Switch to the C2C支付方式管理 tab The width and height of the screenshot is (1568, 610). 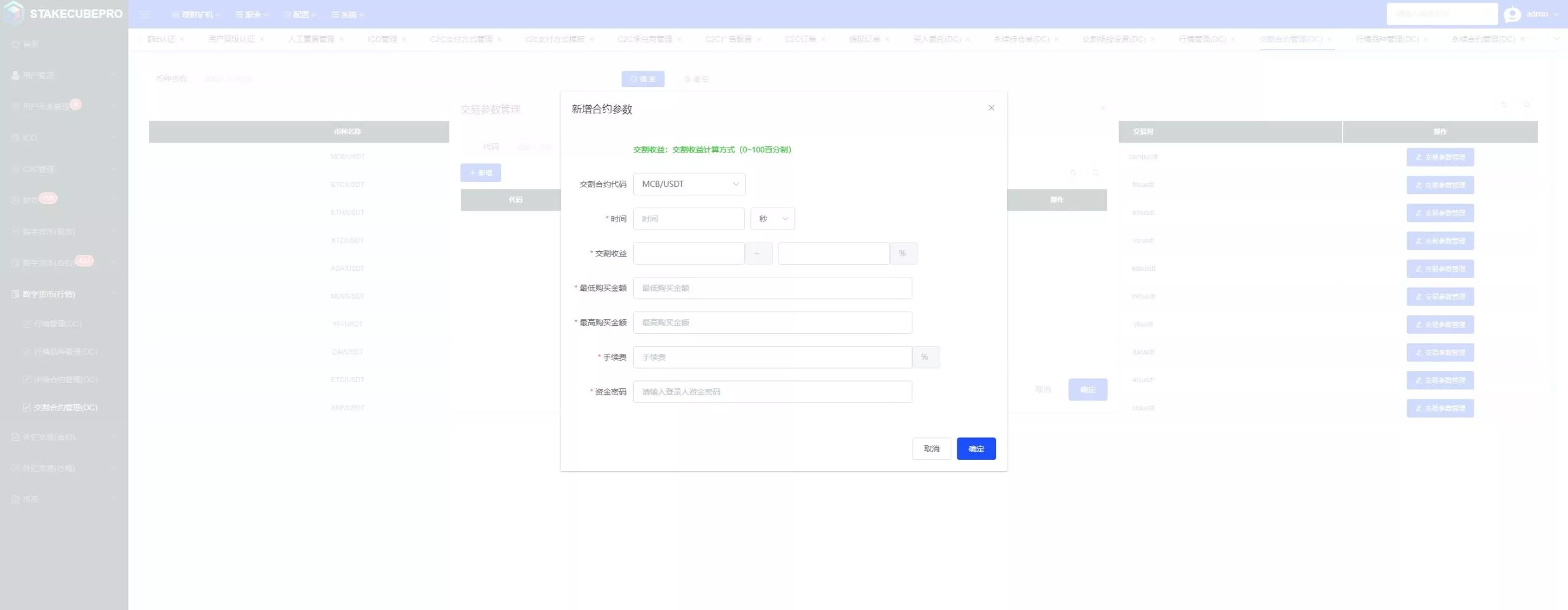pos(461,39)
